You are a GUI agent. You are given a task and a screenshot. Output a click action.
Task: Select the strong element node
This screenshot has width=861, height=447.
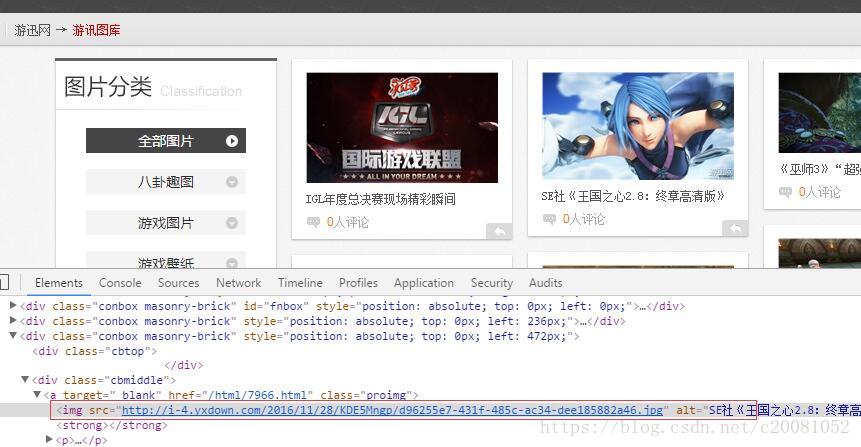(111, 426)
